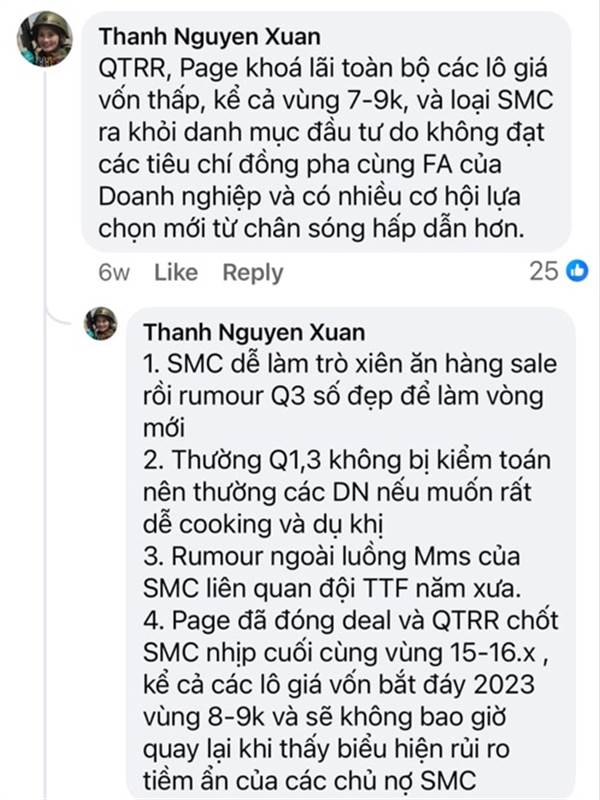Click the line 'chọn mới từ chân sóng hấp dẫn hơn'
The width and height of the screenshot is (600, 800).
[312, 229]
